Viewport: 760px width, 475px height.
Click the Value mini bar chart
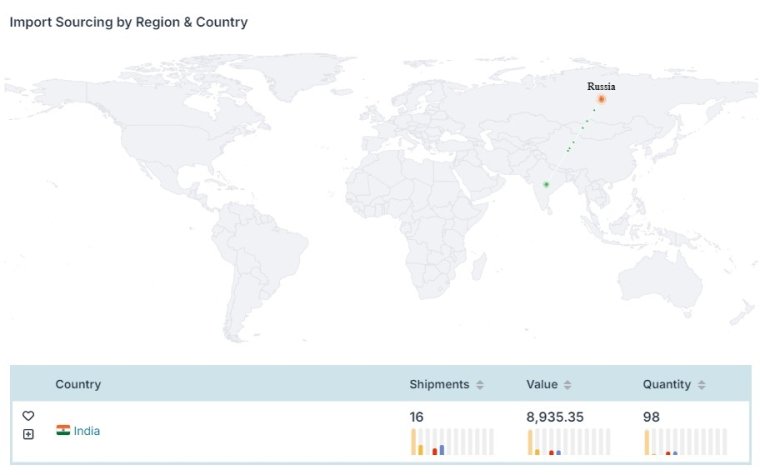569,442
